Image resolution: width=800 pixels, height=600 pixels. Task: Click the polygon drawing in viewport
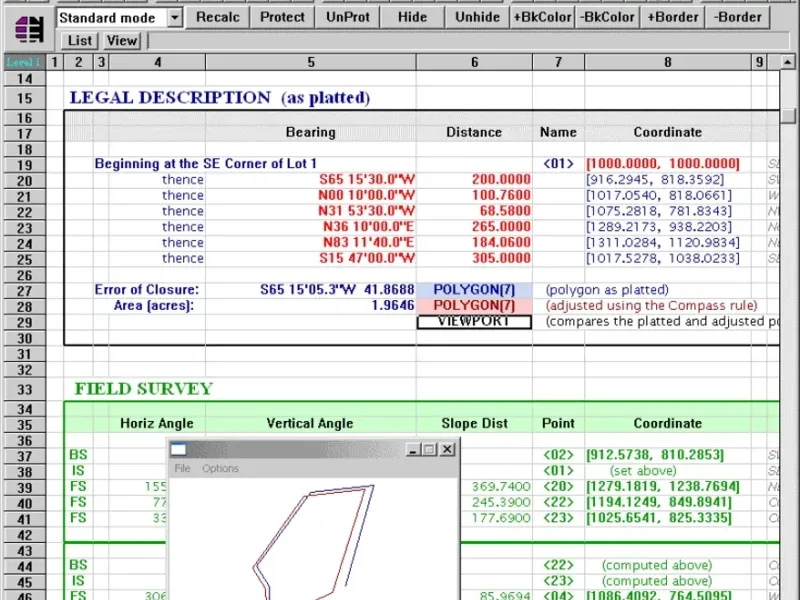(313, 542)
